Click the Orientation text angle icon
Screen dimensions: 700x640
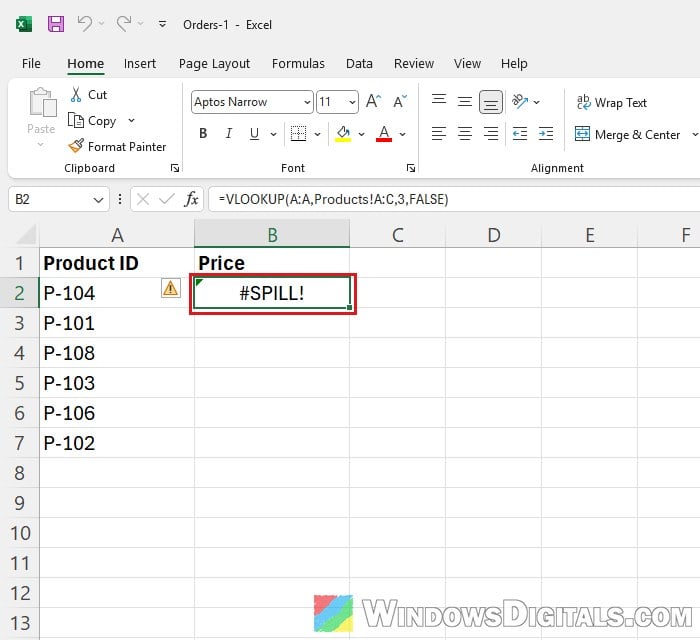[520, 102]
